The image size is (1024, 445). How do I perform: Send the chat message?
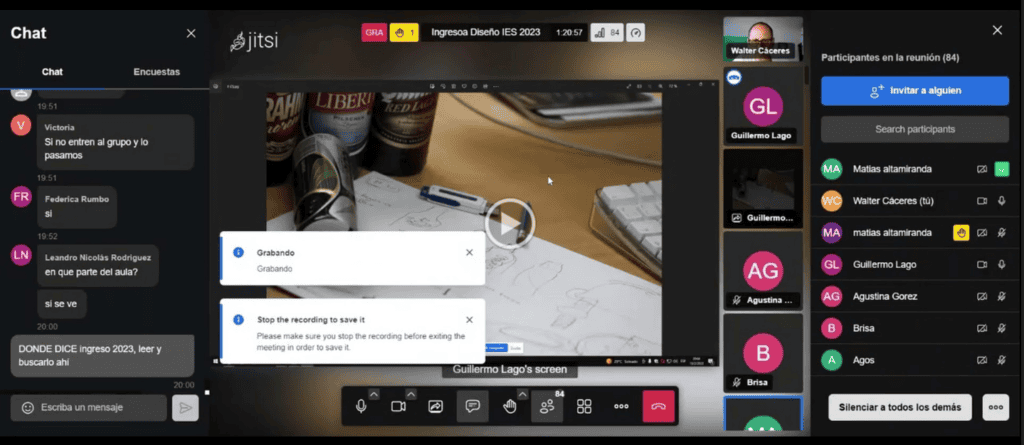(x=185, y=408)
